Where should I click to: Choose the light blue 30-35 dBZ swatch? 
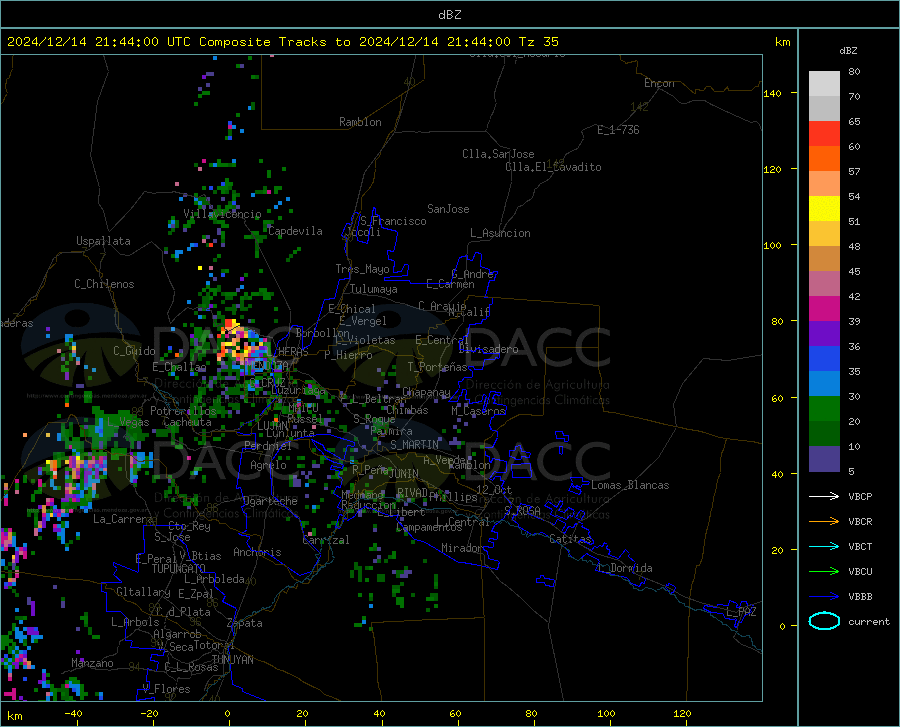click(x=824, y=384)
